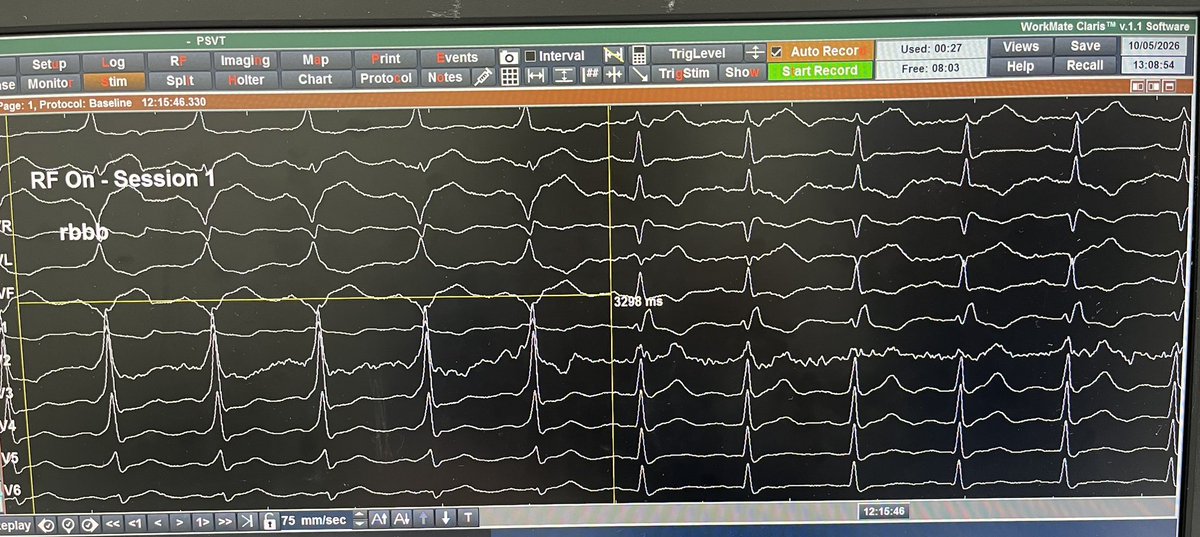Open the Setup menu button
1200x537 pixels.
click(49, 63)
